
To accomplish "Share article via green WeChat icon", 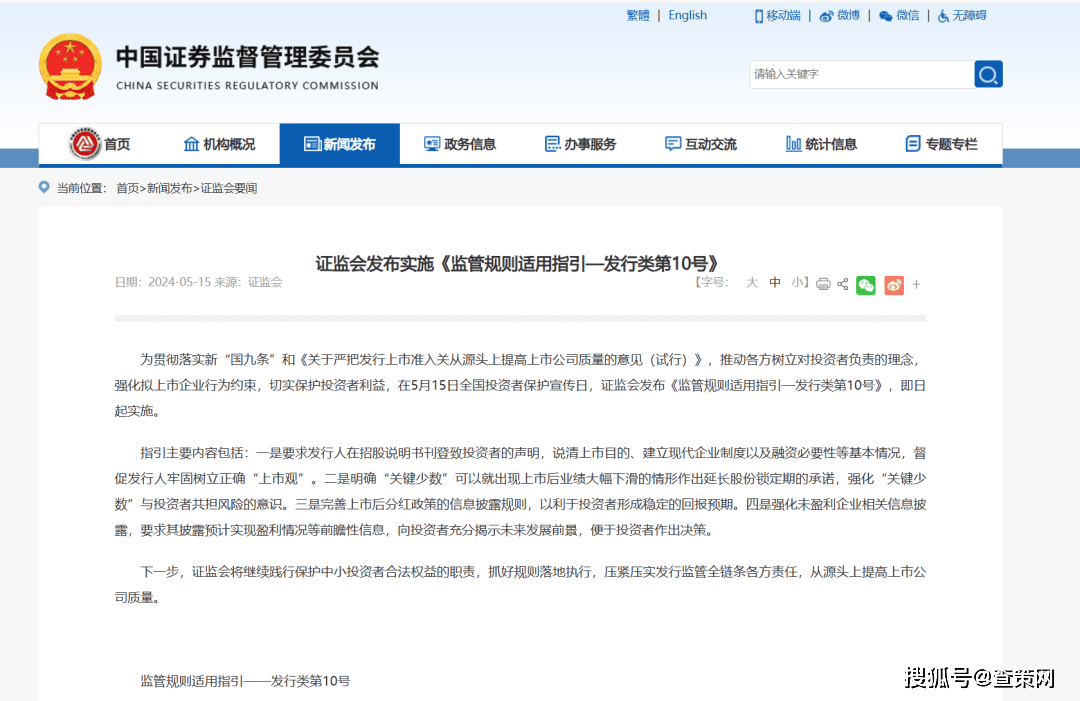I will [866, 285].
